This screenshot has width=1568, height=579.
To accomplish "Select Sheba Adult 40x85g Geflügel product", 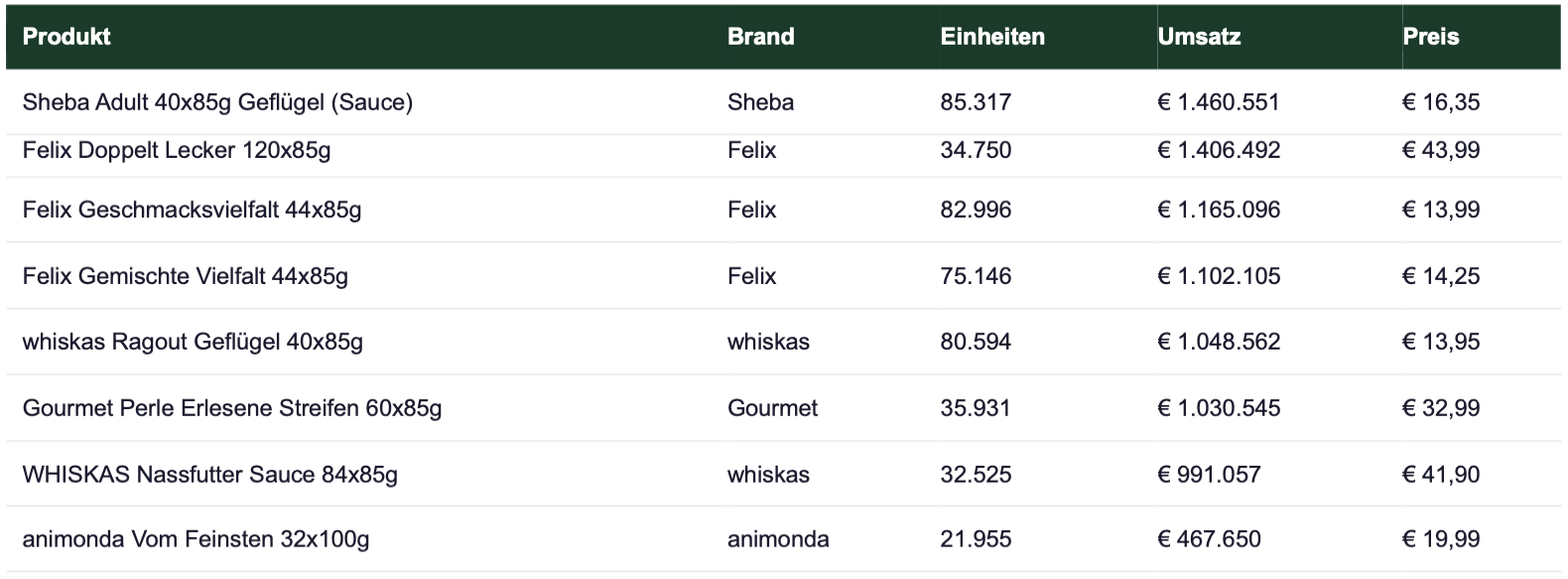I will coord(217,102).
